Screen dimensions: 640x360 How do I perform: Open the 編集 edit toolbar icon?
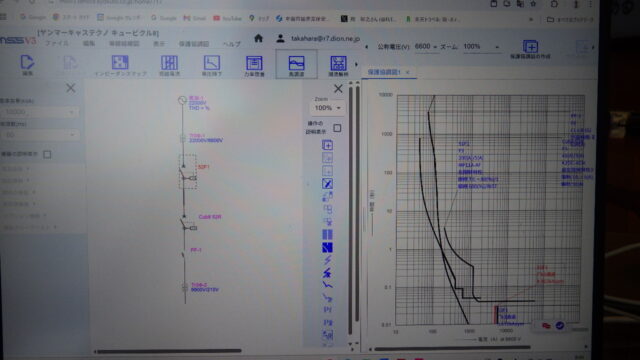pos(27,64)
